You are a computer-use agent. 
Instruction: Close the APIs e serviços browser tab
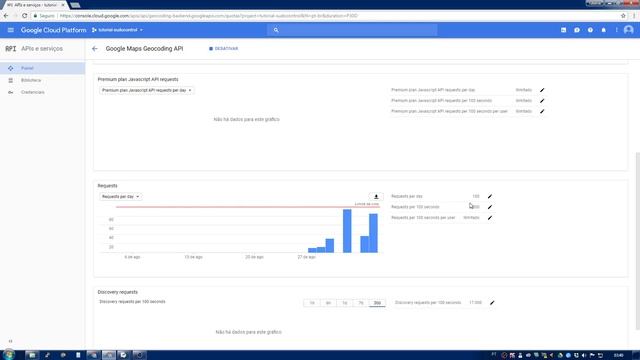point(62,5)
